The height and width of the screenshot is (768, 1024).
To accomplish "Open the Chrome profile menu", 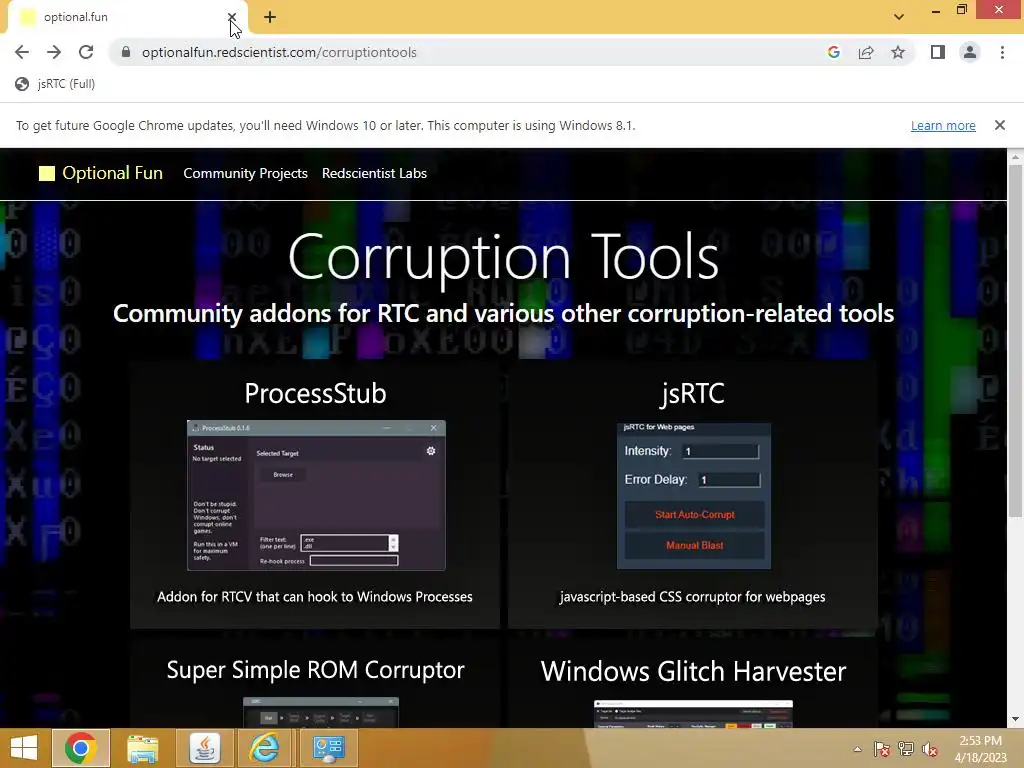I will pyautogui.click(x=970, y=52).
